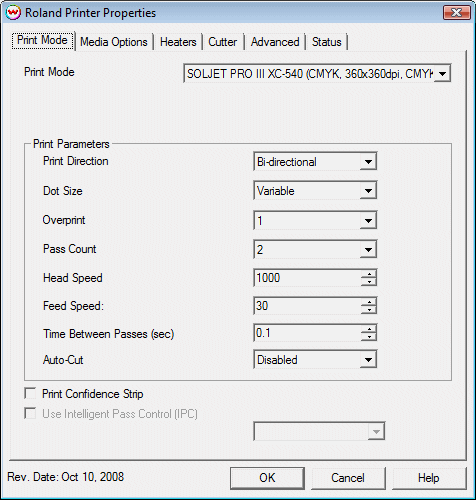The image size is (476, 500).
Task: Decrease Head Speed with down arrow
Action: tap(369, 282)
